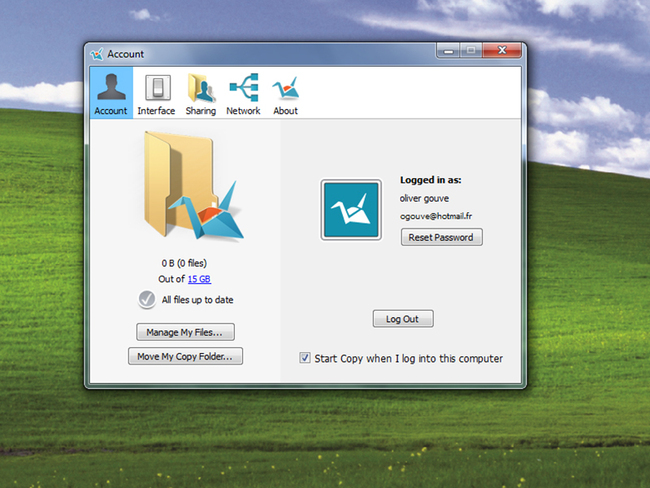Click the 'All files up to date' status

tap(197, 300)
